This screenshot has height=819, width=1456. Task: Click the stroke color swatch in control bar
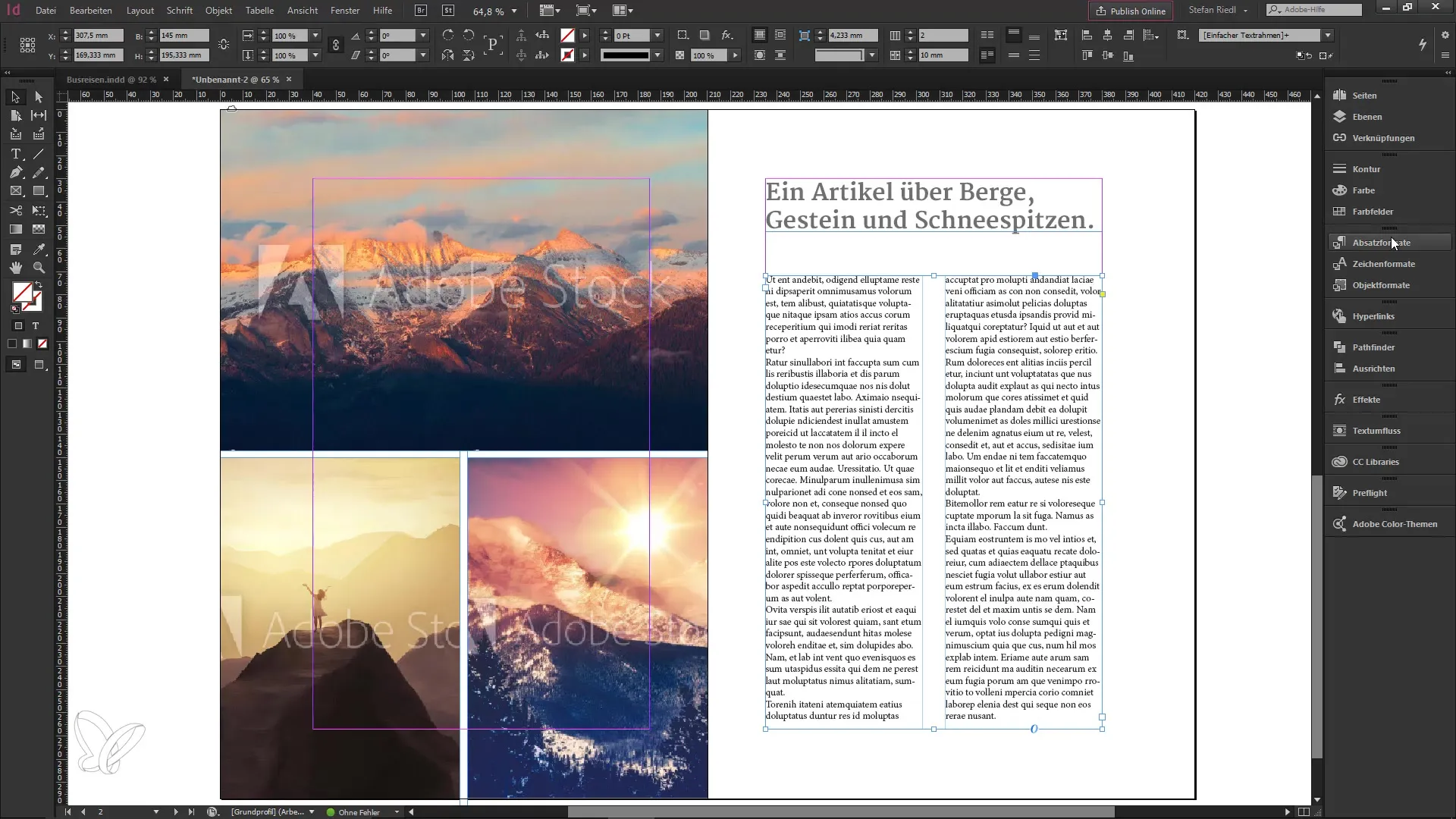567,55
